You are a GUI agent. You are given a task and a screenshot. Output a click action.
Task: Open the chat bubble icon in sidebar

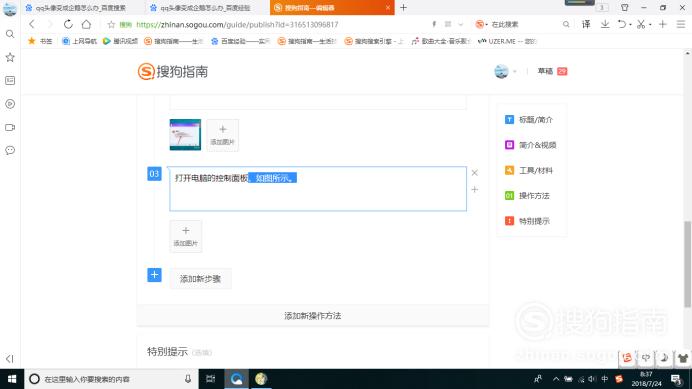point(10,151)
